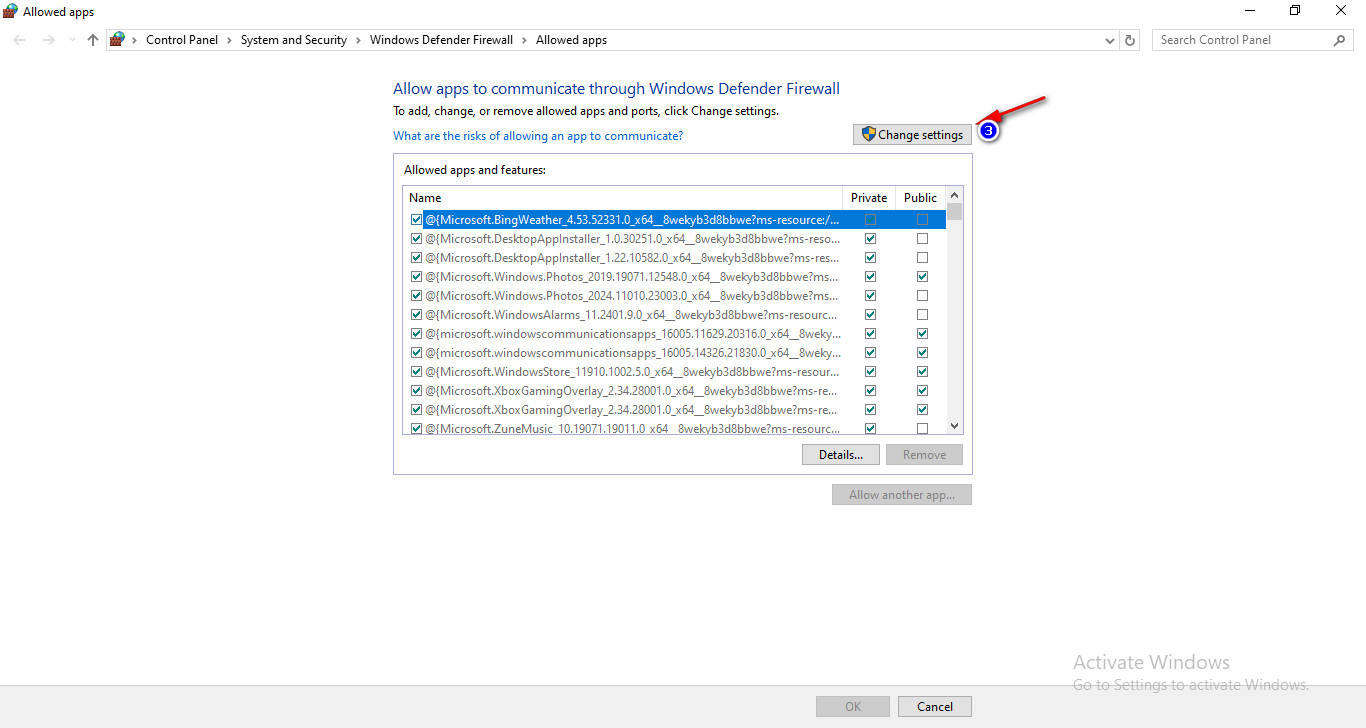This screenshot has width=1366, height=728.
Task: Select the DesktopAppInstaller_1.0.30251.0 row
Action: (675, 239)
